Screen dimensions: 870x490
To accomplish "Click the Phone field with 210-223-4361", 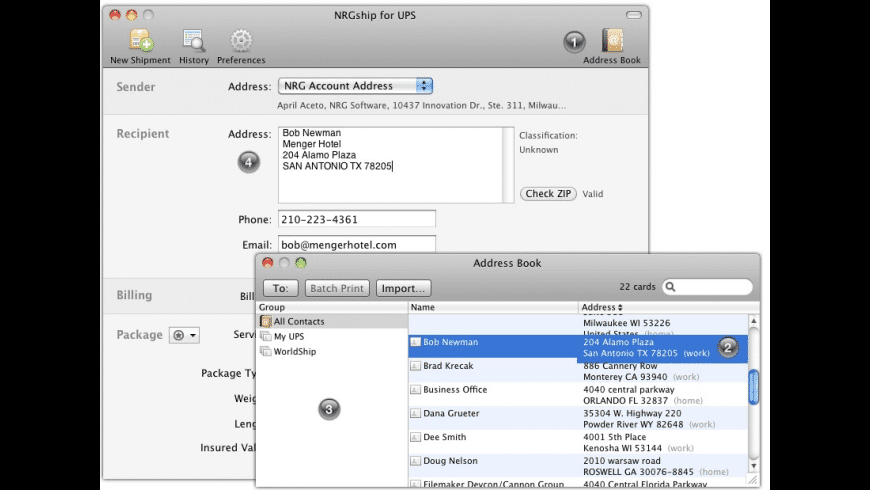I will [x=357, y=219].
